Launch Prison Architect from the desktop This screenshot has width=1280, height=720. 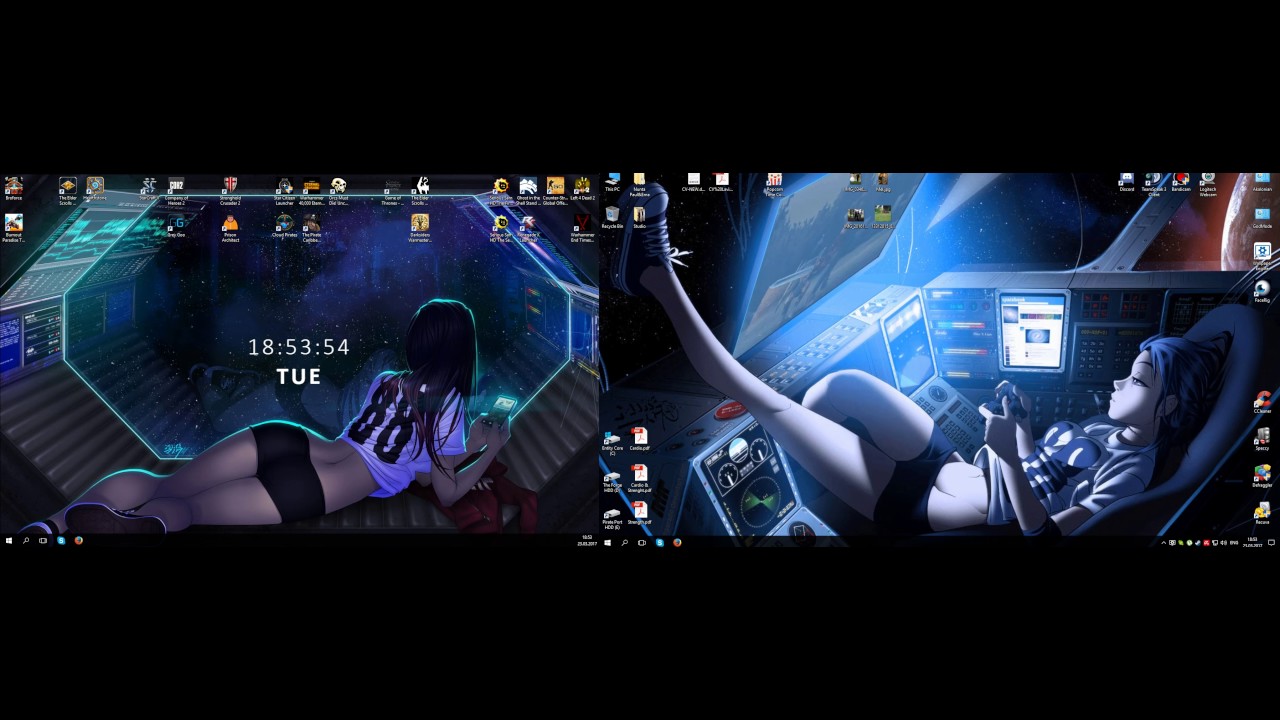[x=230, y=223]
